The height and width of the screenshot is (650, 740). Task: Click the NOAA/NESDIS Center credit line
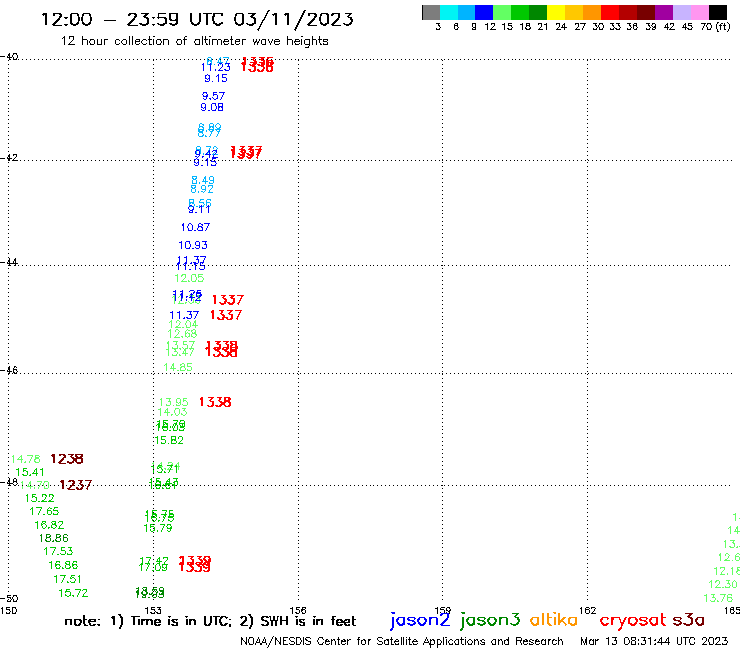click(402, 641)
